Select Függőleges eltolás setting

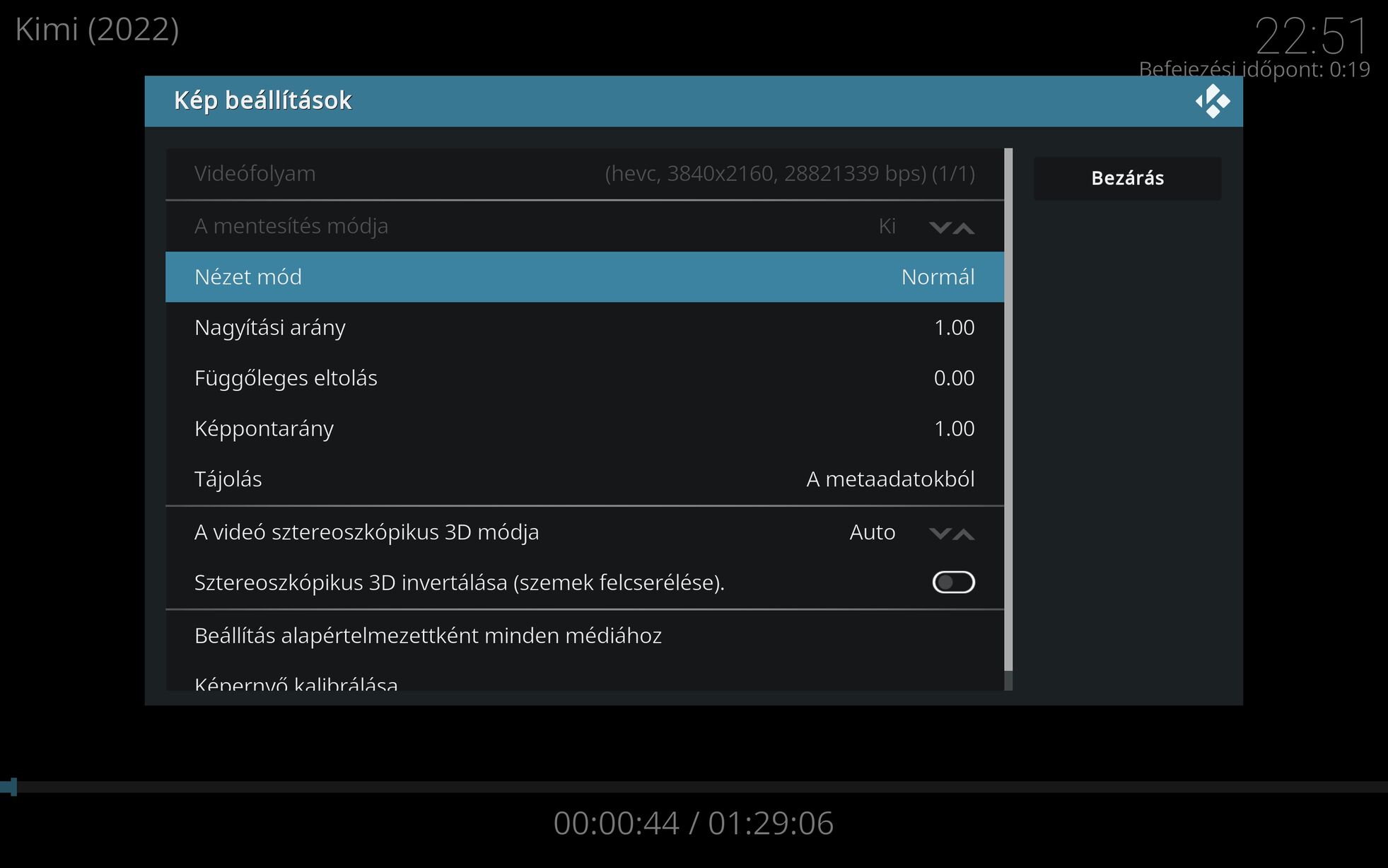pyautogui.click(x=584, y=378)
